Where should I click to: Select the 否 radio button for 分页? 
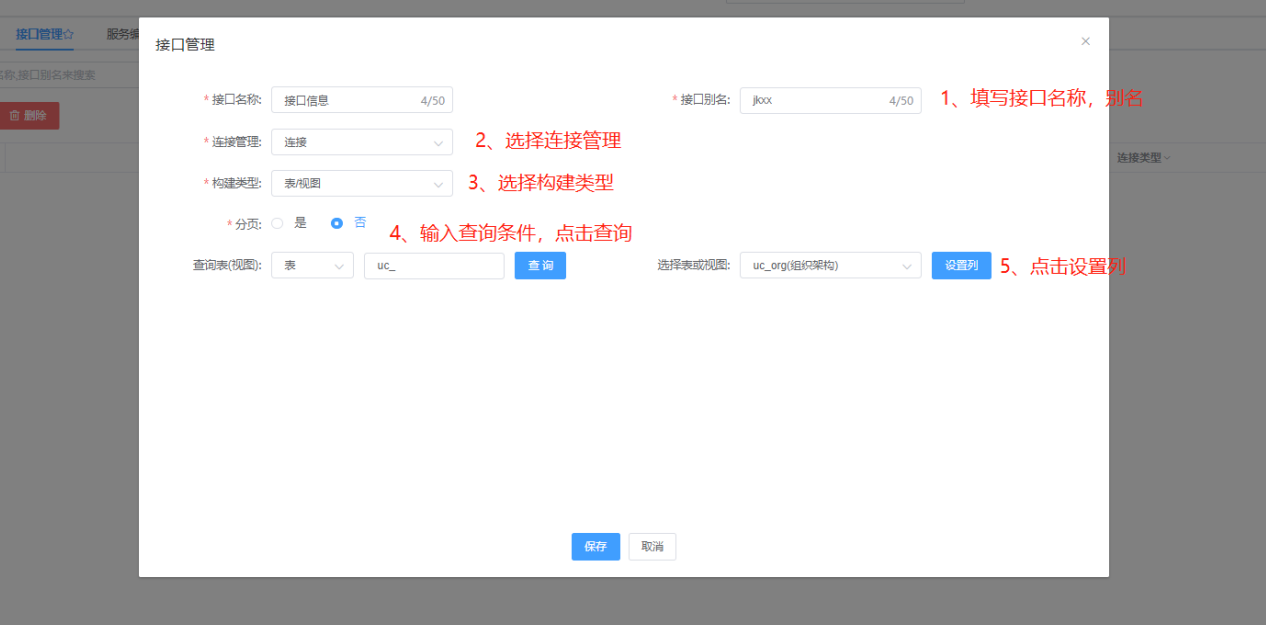[337, 223]
